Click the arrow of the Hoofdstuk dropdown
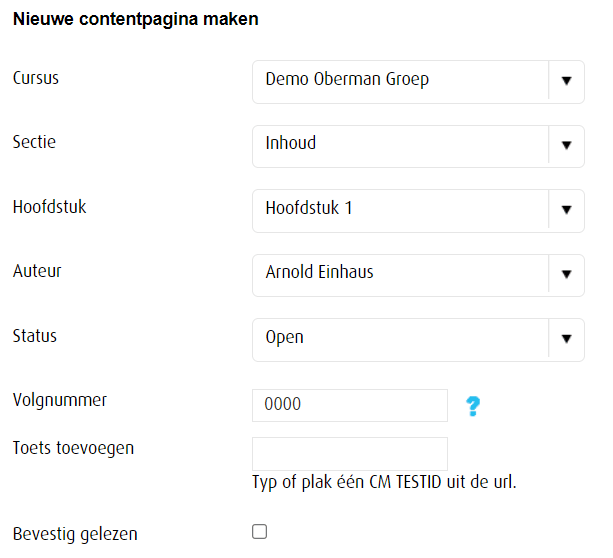Viewport: 613px width, 558px height. tap(566, 210)
